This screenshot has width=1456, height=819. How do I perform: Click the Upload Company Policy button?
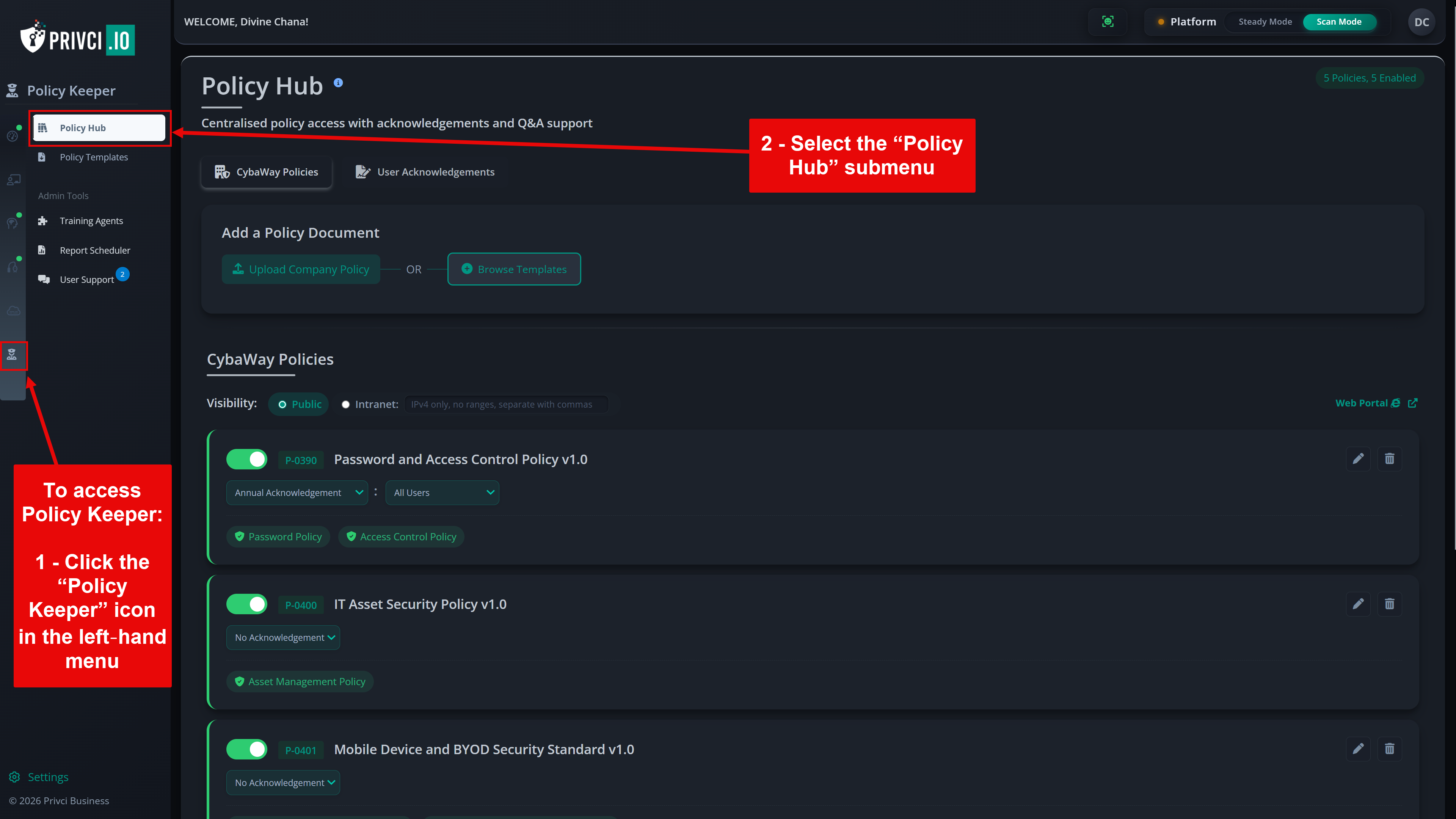point(301,269)
